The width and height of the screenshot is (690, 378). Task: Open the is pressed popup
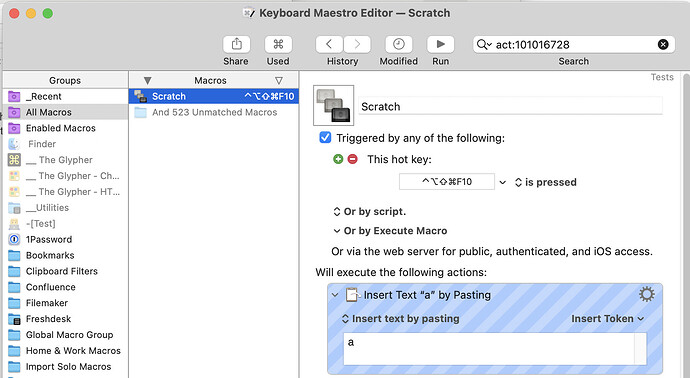click(x=546, y=182)
